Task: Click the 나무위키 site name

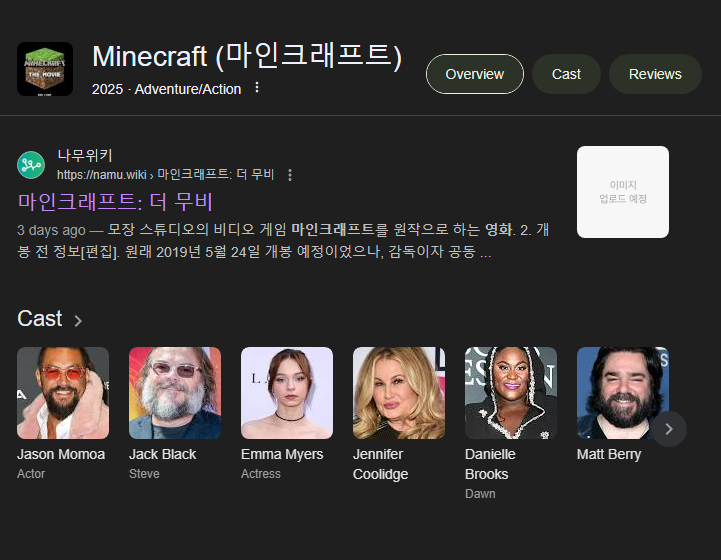Action: 85,155
